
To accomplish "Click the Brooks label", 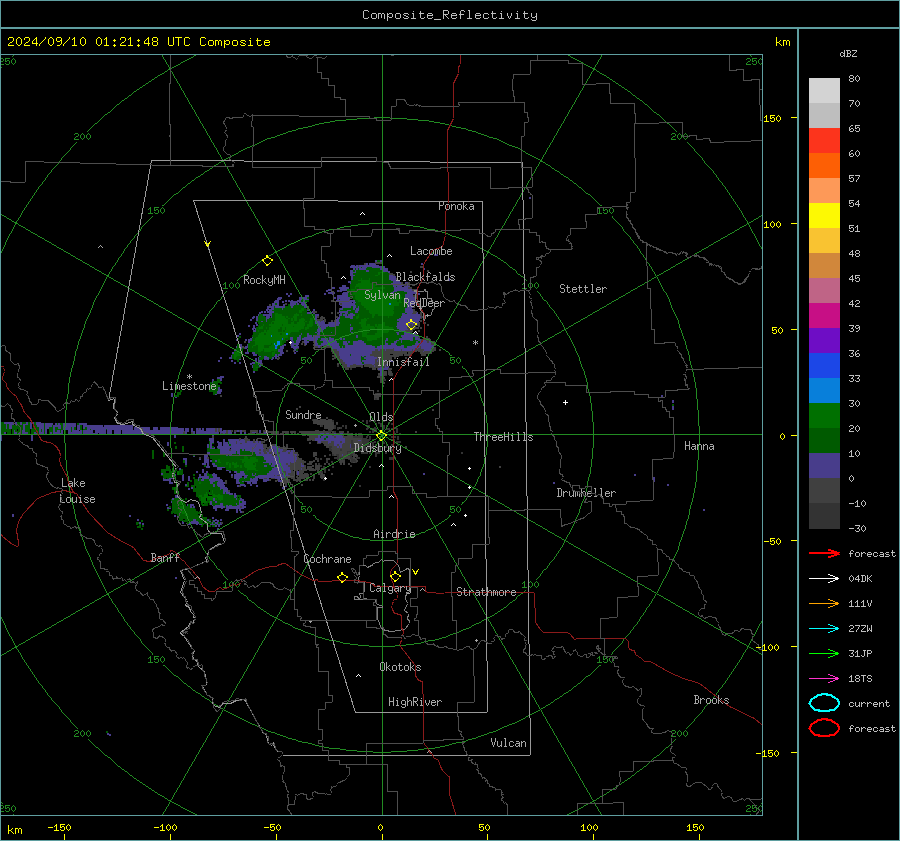I will (x=711, y=700).
